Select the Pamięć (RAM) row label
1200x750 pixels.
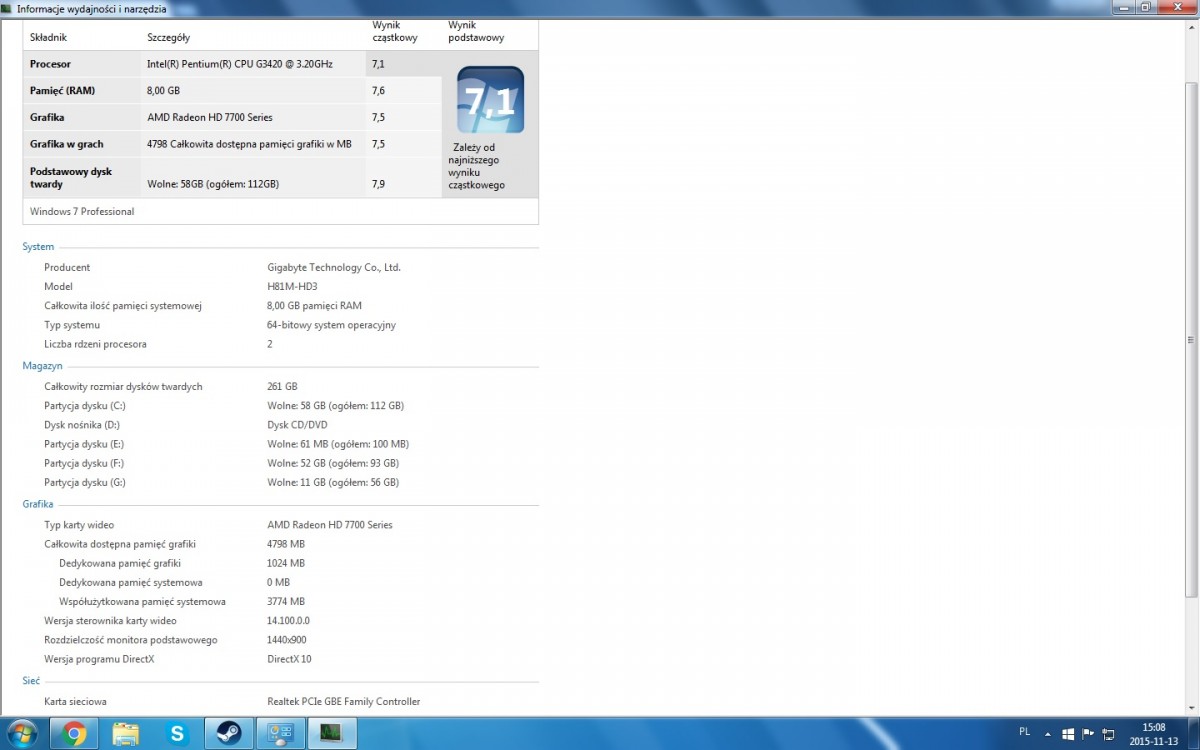(62, 91)
